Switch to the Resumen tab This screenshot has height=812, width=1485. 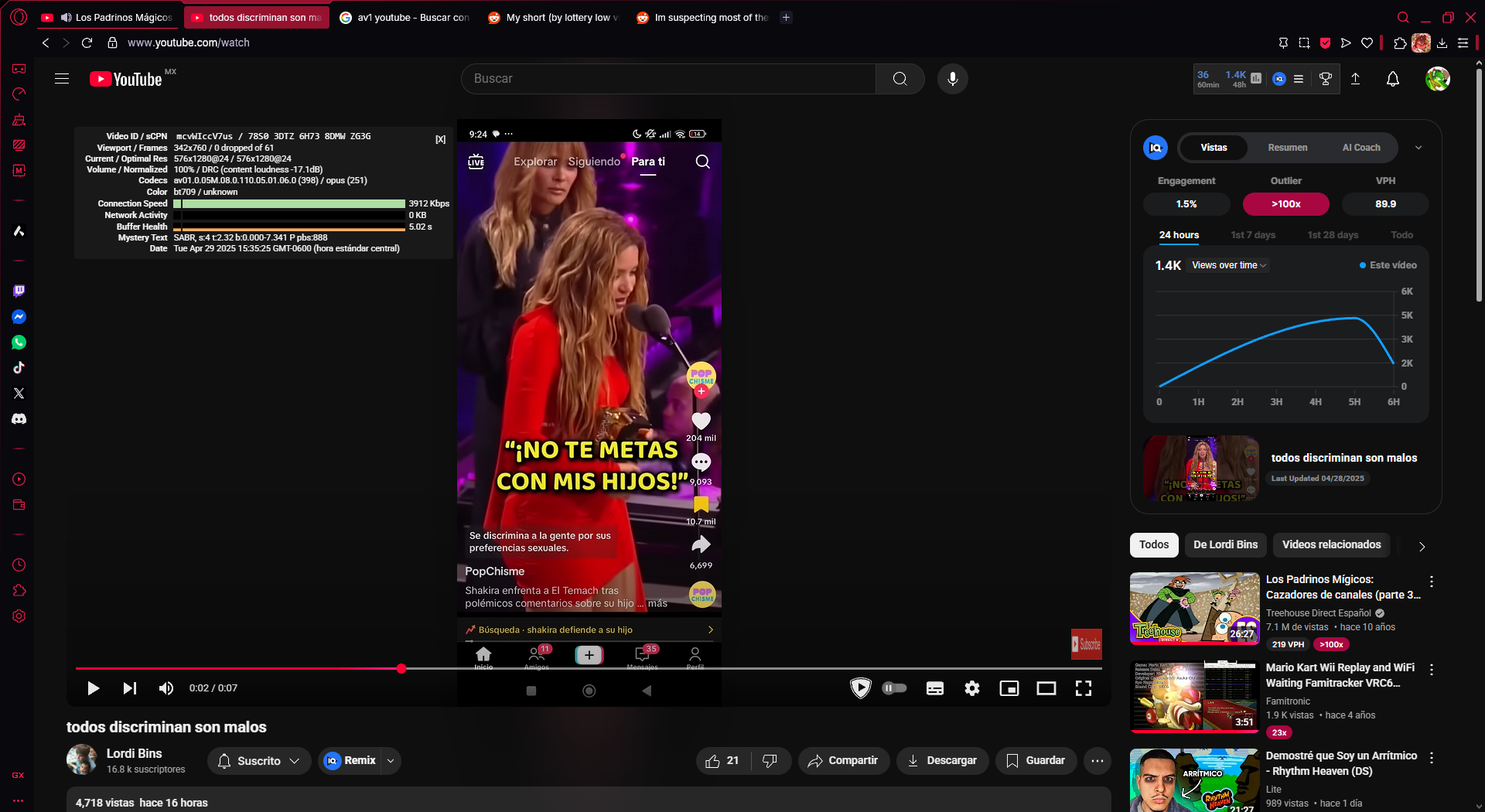click(1287, 148)
